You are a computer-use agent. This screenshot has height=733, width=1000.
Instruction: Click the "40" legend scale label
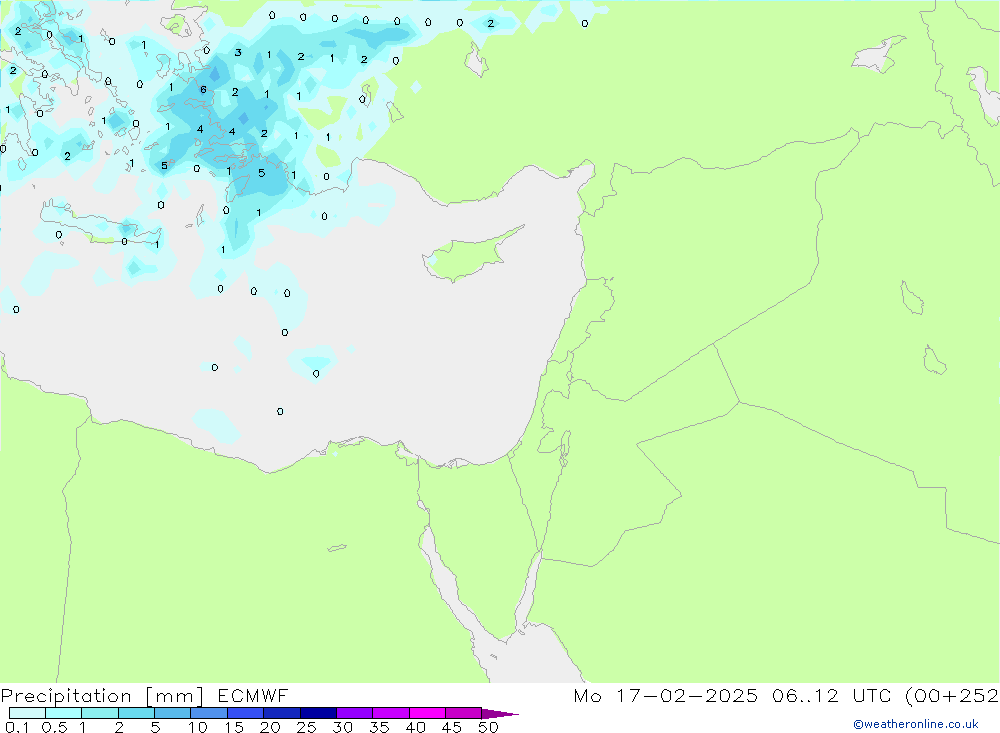click(x=416, y=727)
